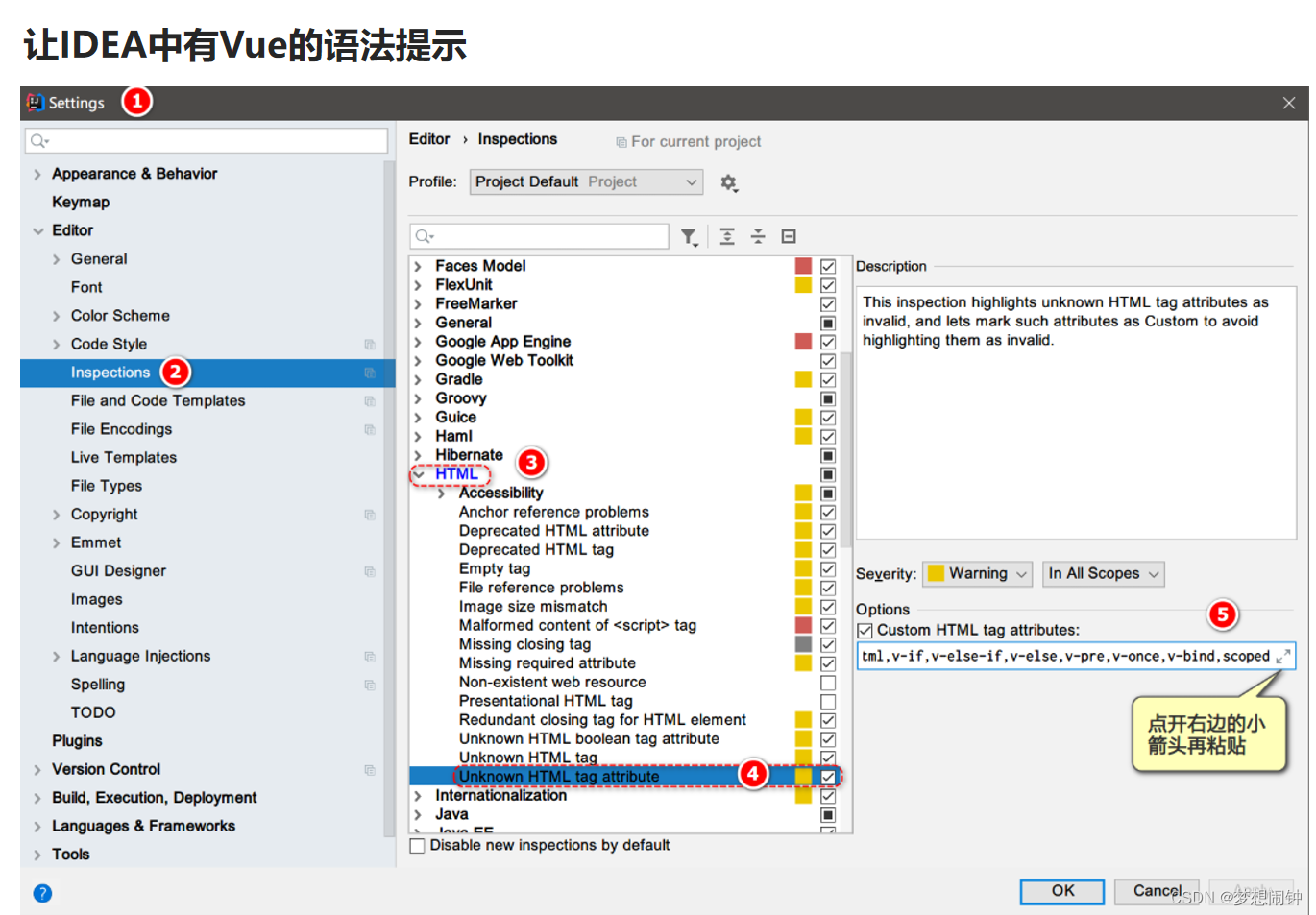This screenshot has width=1316, height=915.
Task: Click the IntelliJ icon in Settings title bar
Action: (36, 102)
